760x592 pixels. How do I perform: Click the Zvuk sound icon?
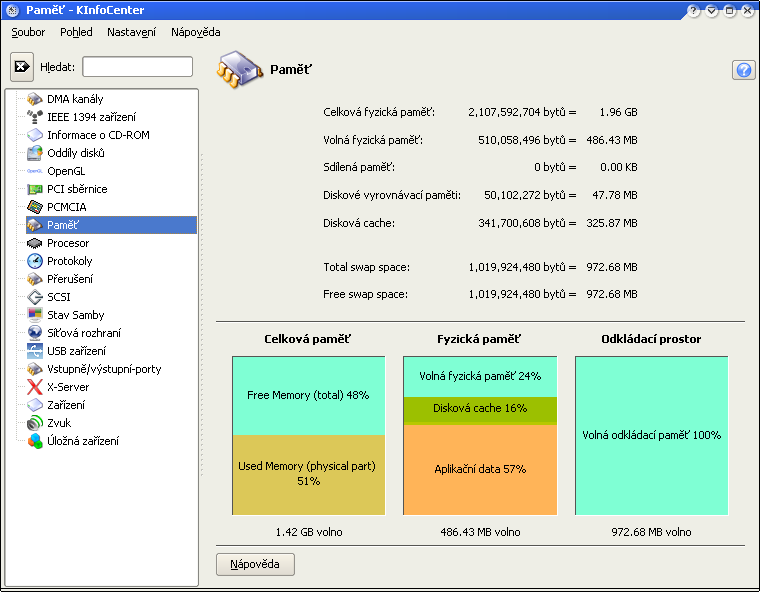coord(35,423)
